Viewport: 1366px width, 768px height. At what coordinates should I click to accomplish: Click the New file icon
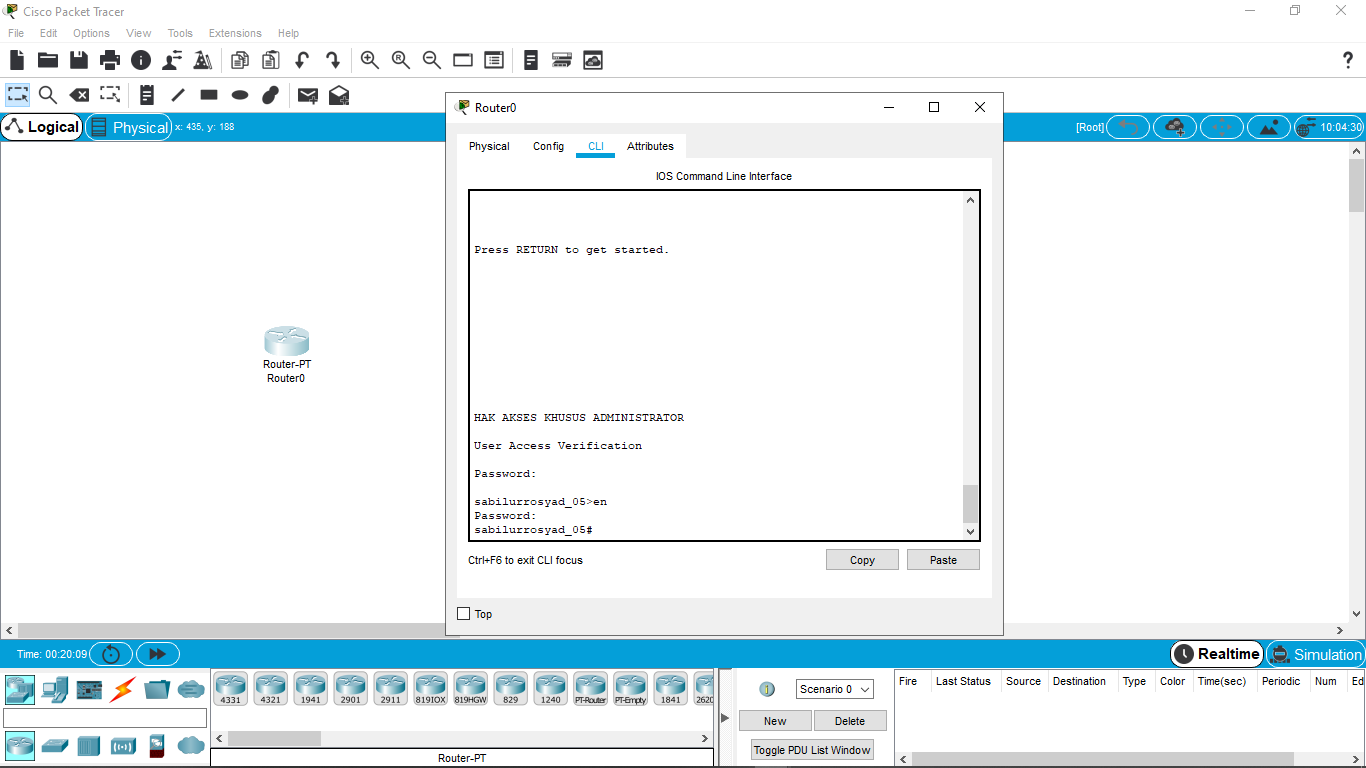click(17, 60)
